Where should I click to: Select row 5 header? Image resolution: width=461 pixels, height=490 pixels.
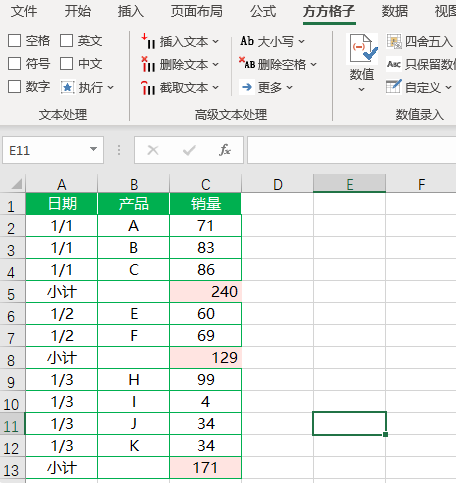(x=12, y=292)
